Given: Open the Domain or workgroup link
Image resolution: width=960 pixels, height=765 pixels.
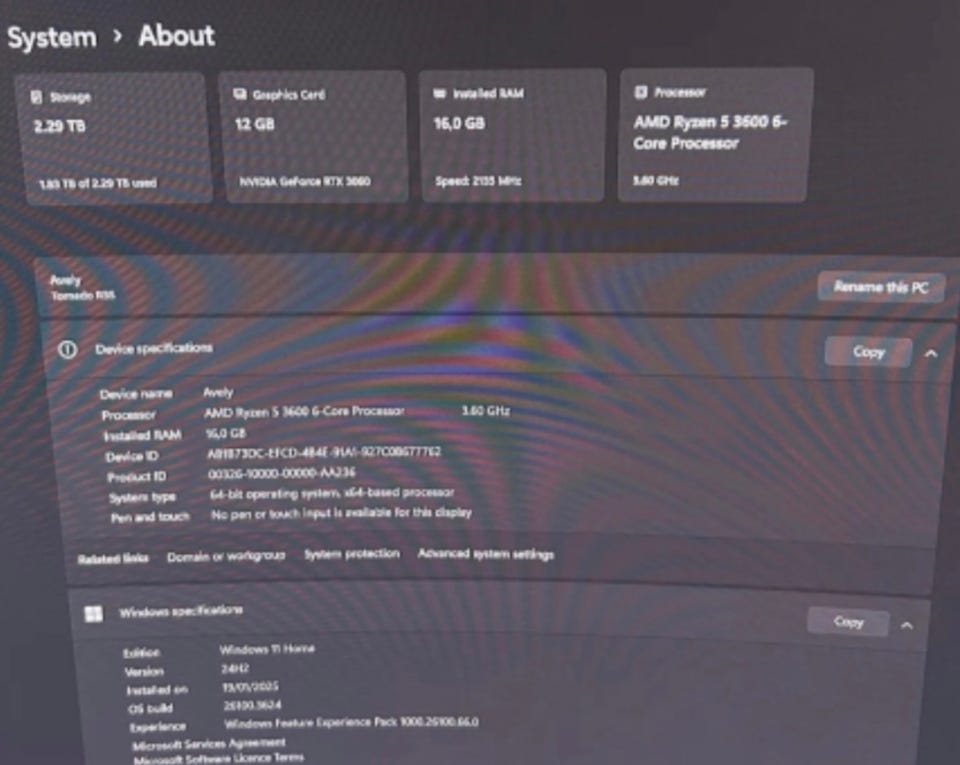Looking at the screenshot, I should coord(226,556).
